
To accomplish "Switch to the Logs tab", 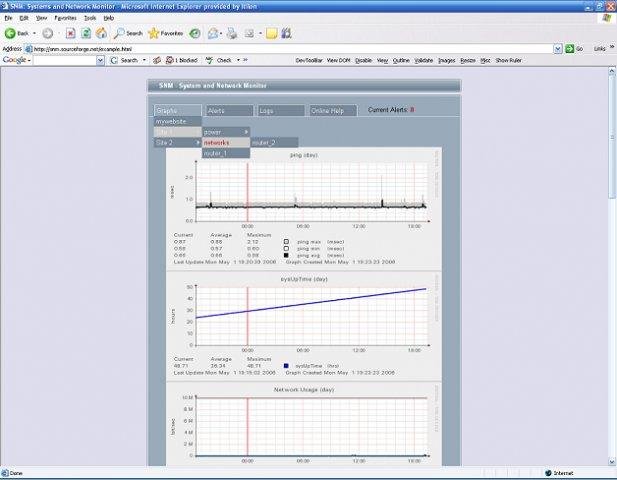I will [281, 111].
